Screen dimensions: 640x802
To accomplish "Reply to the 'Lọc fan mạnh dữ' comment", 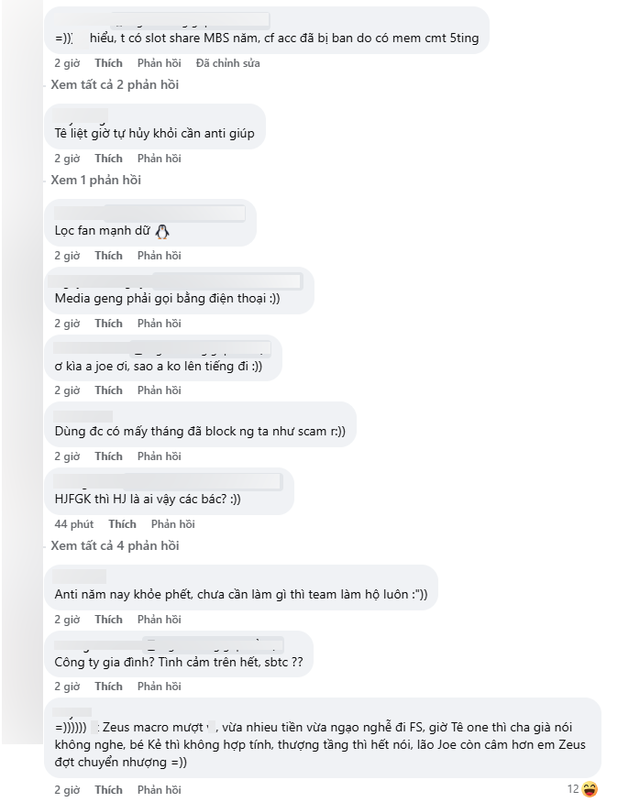I will coord(159,255).
